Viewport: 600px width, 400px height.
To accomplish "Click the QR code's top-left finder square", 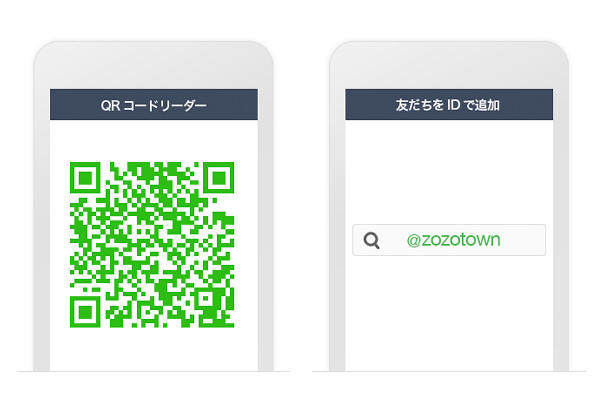I will (x=85, y=178).
